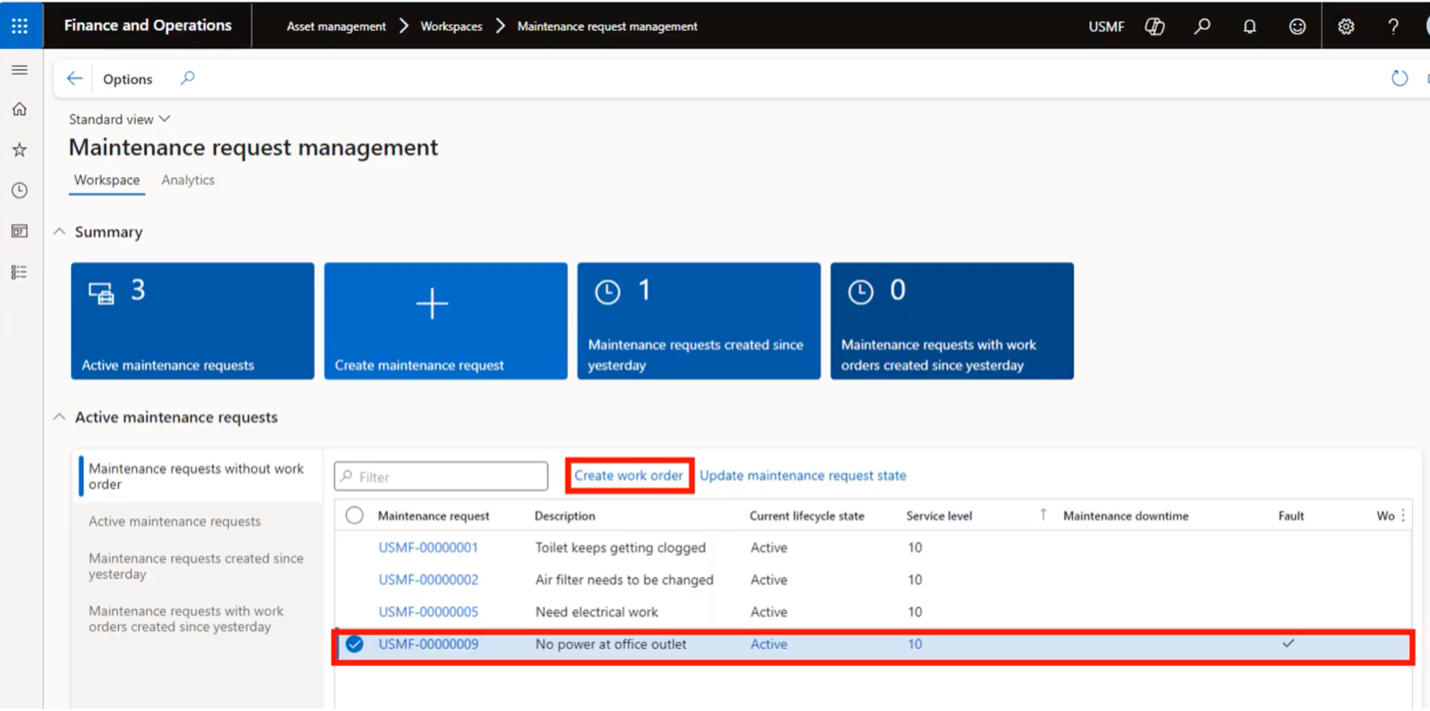Image resolution: width=1430 pixels, height=711 pixels.
Task: Click the Home icon in sidebar
Action: (19, 109)
